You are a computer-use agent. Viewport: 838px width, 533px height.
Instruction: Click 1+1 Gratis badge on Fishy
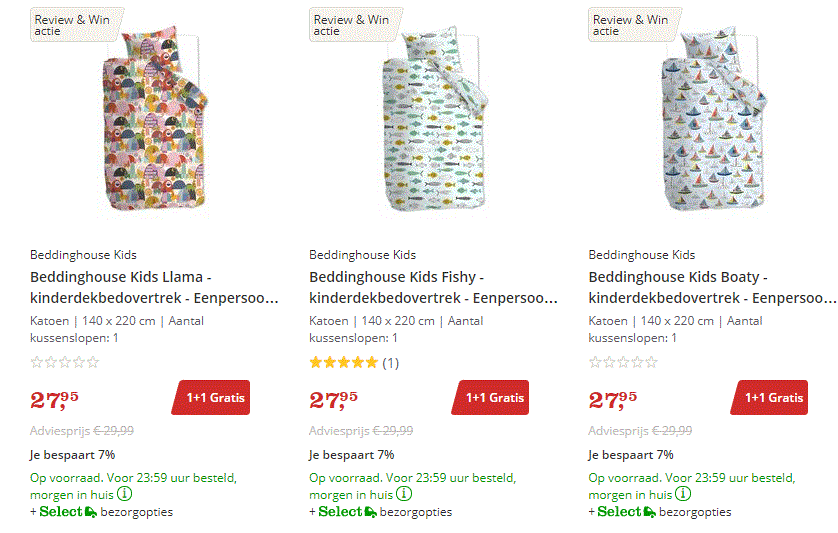pyautogui.click(x=490, y=398)
